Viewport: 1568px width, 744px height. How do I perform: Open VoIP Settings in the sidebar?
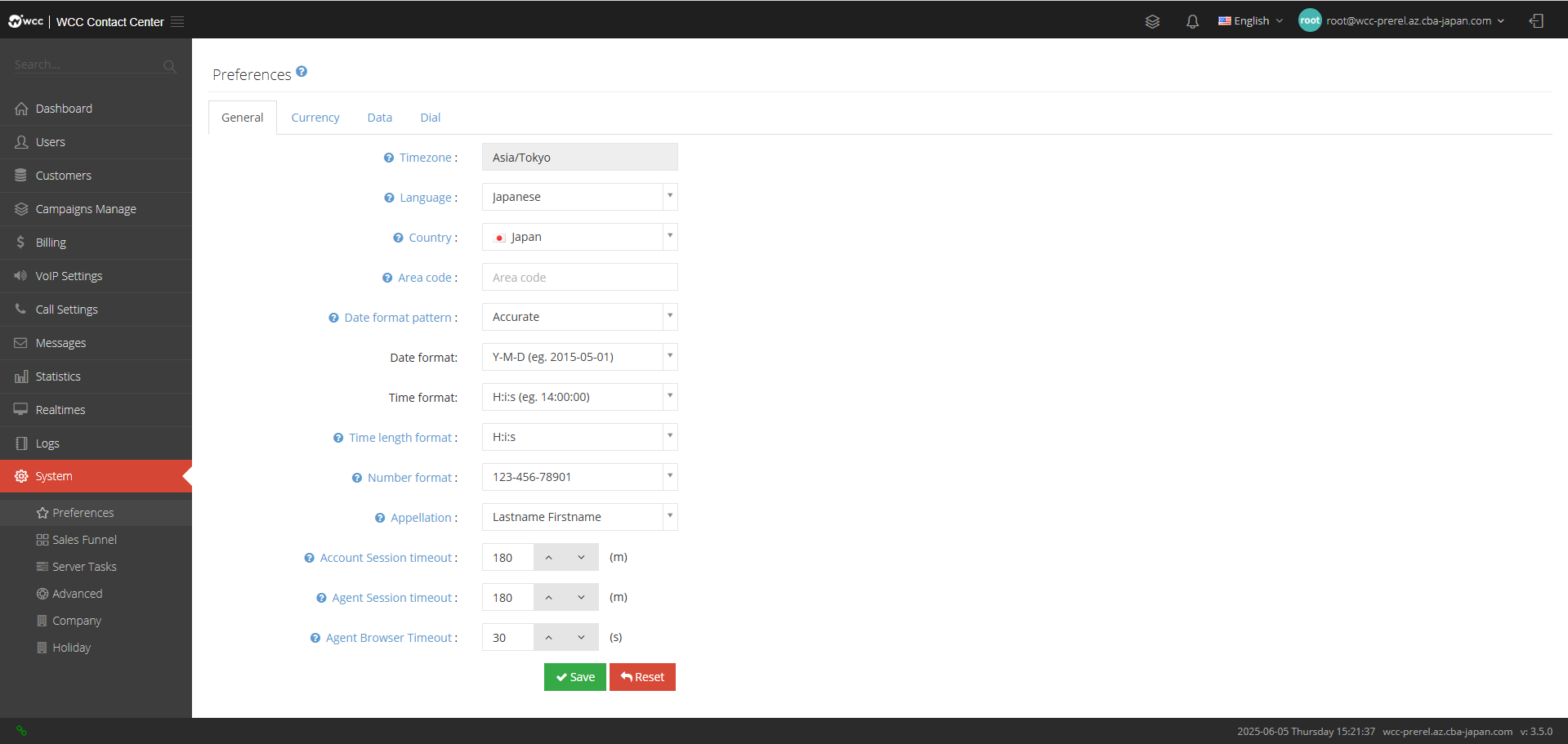(96, 276)
